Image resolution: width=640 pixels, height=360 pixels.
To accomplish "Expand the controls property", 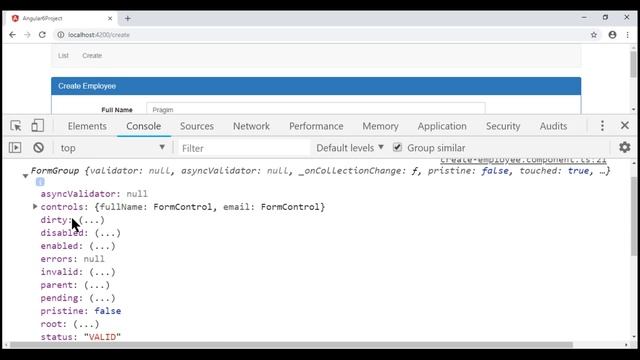I will (x=35, y=207).
